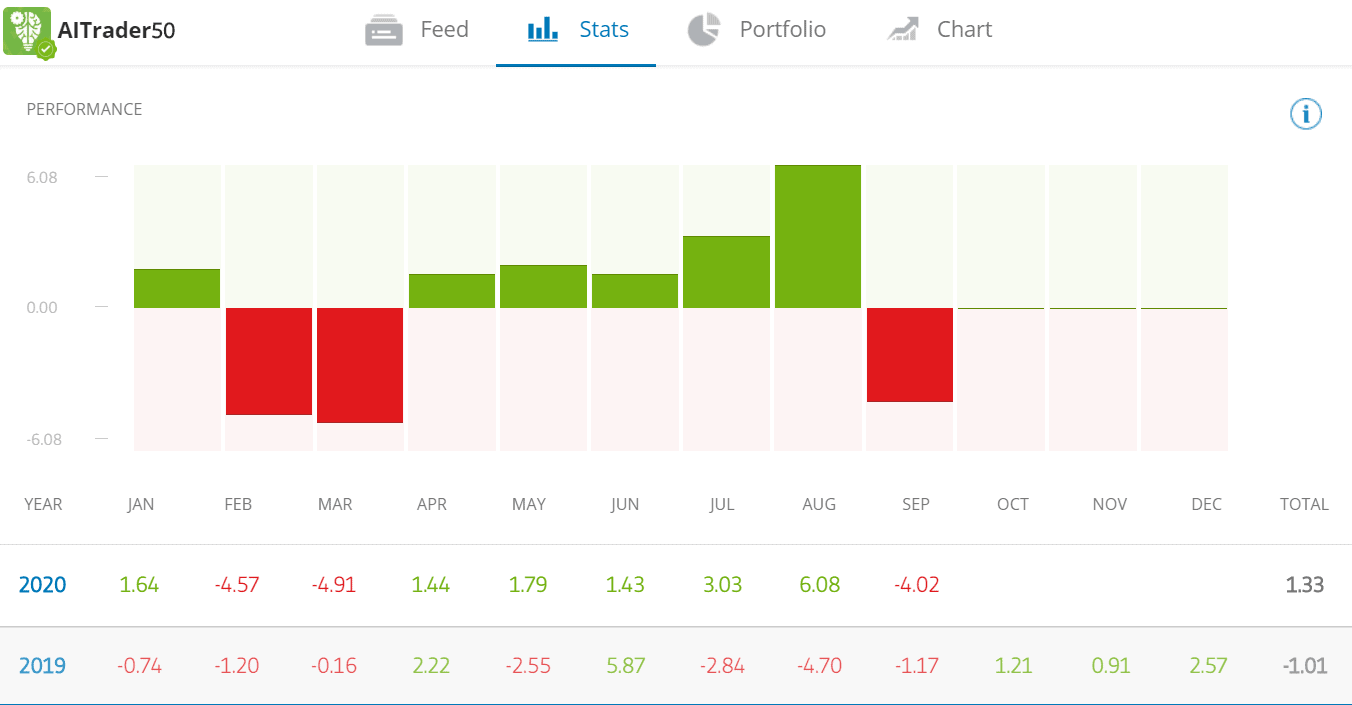Screen dimensions: 1352x705
Task: Click the July green performance bar
Action: point(726,272)
